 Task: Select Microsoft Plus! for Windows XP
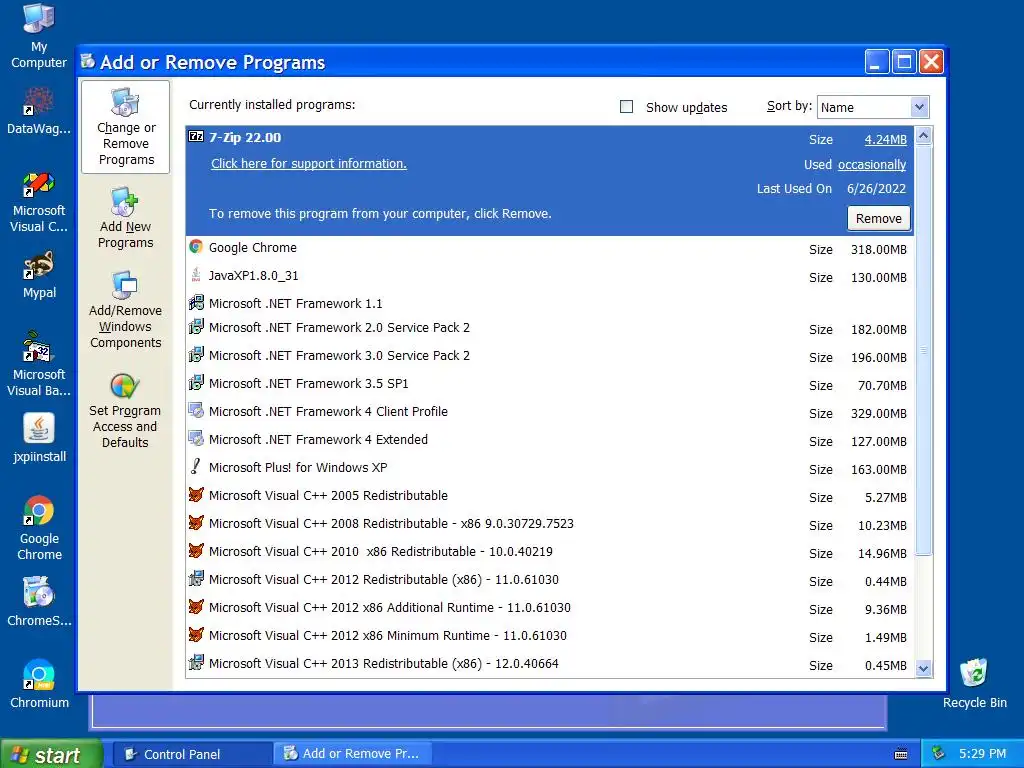coord(549,468)
